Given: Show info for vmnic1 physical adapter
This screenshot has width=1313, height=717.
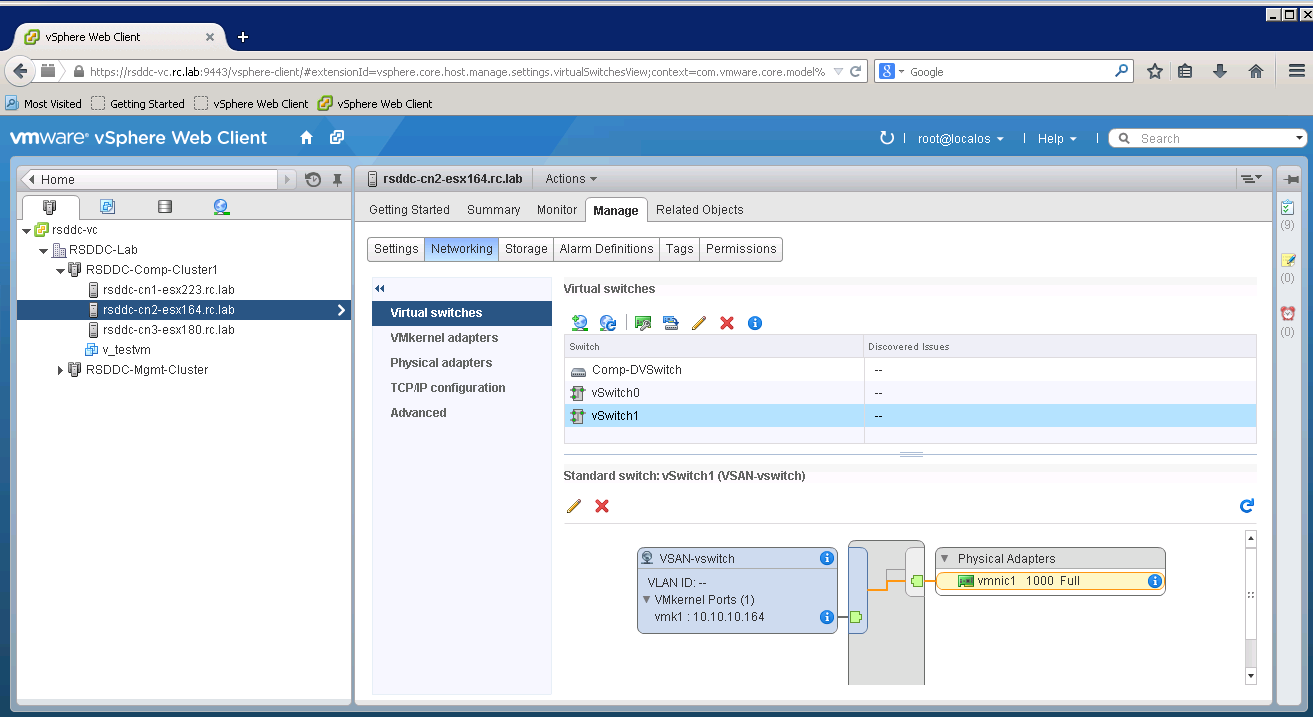Looking at the screenshot, I should tap(1154, 581).
